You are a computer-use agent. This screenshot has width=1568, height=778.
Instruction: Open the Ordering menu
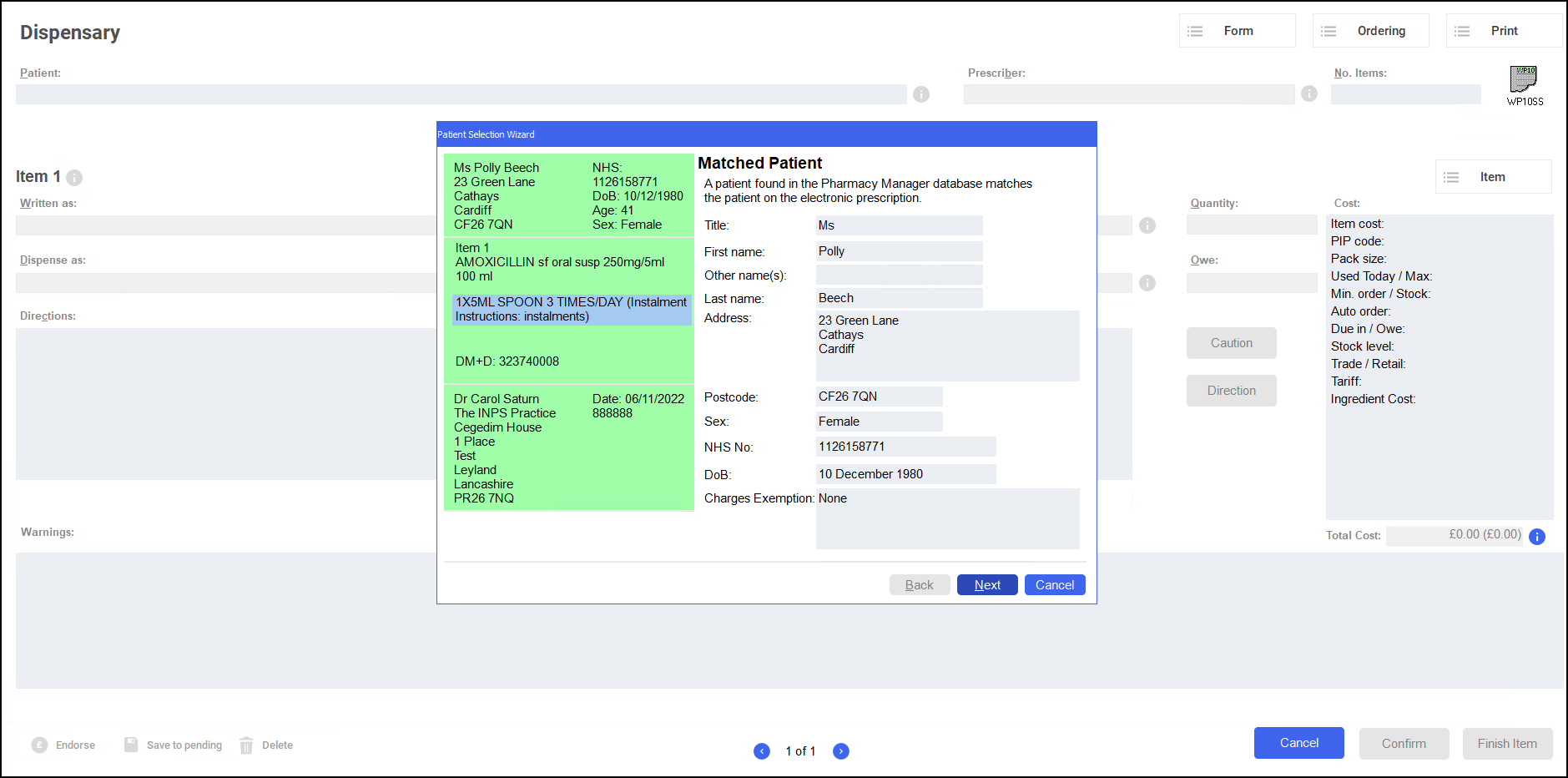(1371, 31)
